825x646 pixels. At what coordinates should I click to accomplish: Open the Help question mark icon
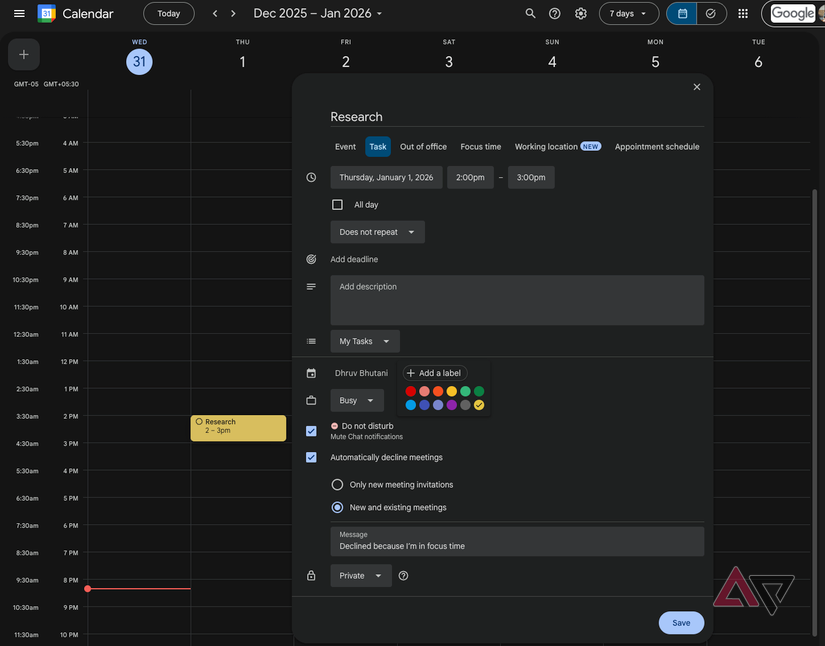point(553,13)
